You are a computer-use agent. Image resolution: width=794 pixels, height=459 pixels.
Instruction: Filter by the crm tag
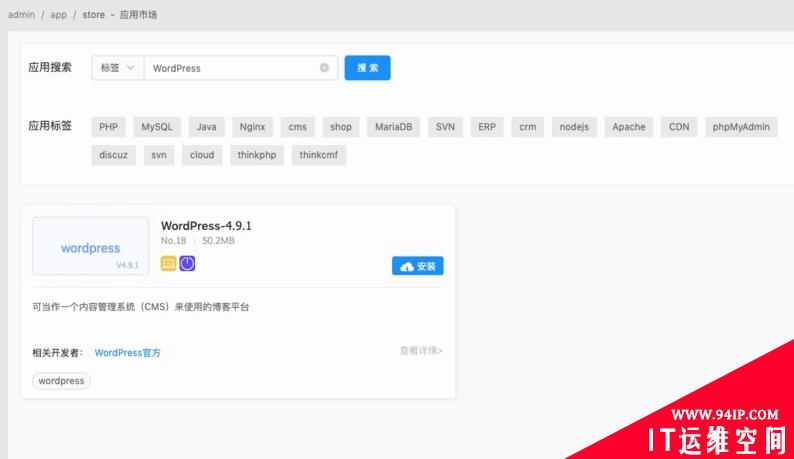[x=528, y=127]
